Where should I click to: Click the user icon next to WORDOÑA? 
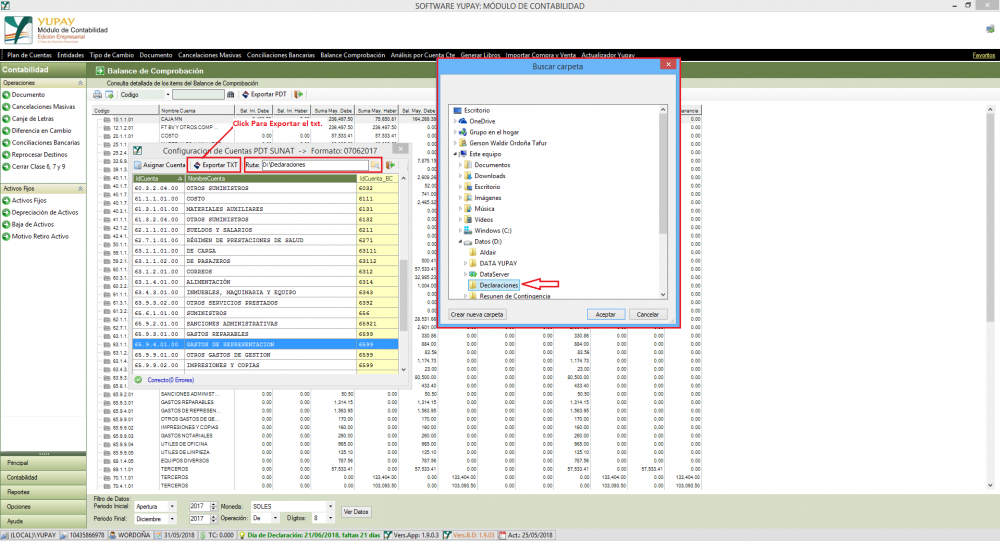[x=112, y=535]
